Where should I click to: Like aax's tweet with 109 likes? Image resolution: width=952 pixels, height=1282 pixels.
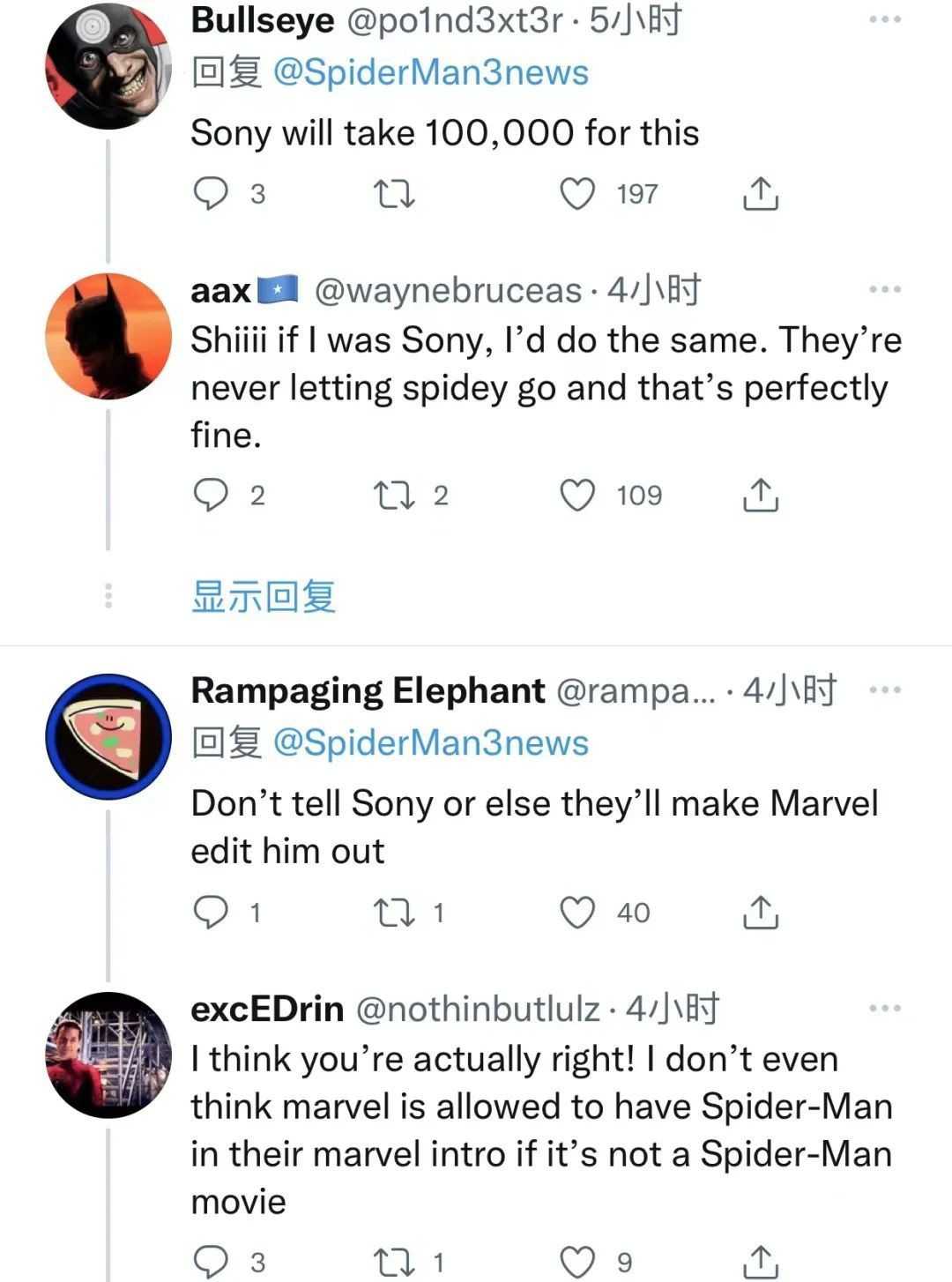(578, 496)
